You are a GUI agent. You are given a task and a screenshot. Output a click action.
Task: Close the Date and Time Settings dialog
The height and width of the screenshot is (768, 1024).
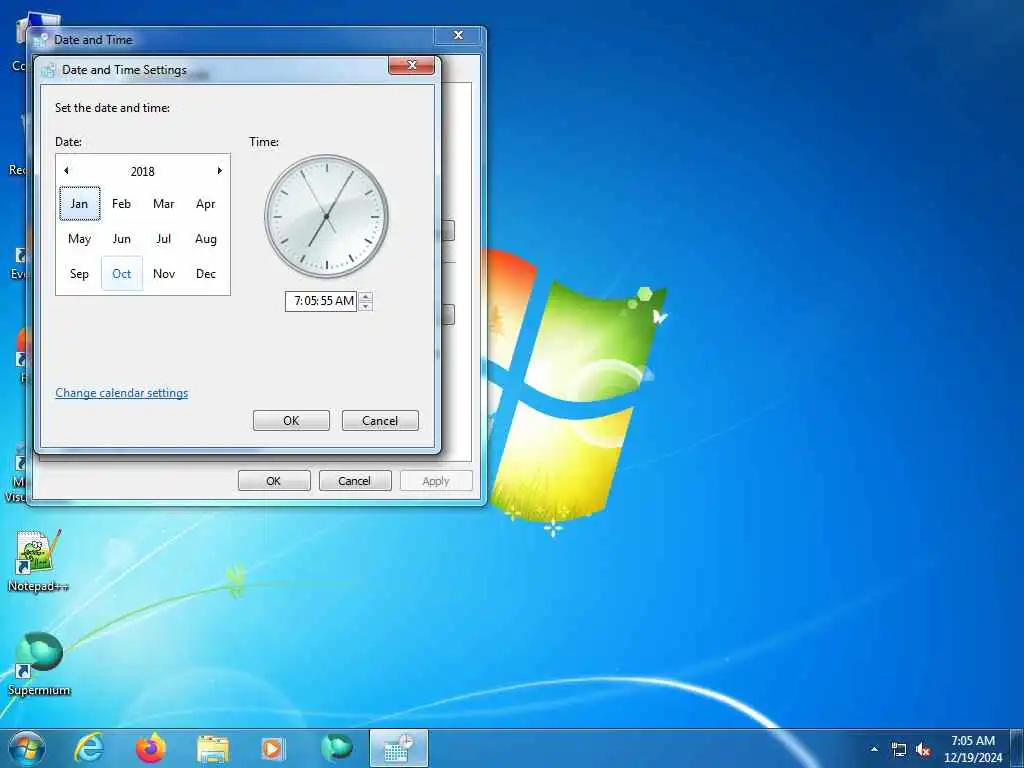tap(411, 65)
